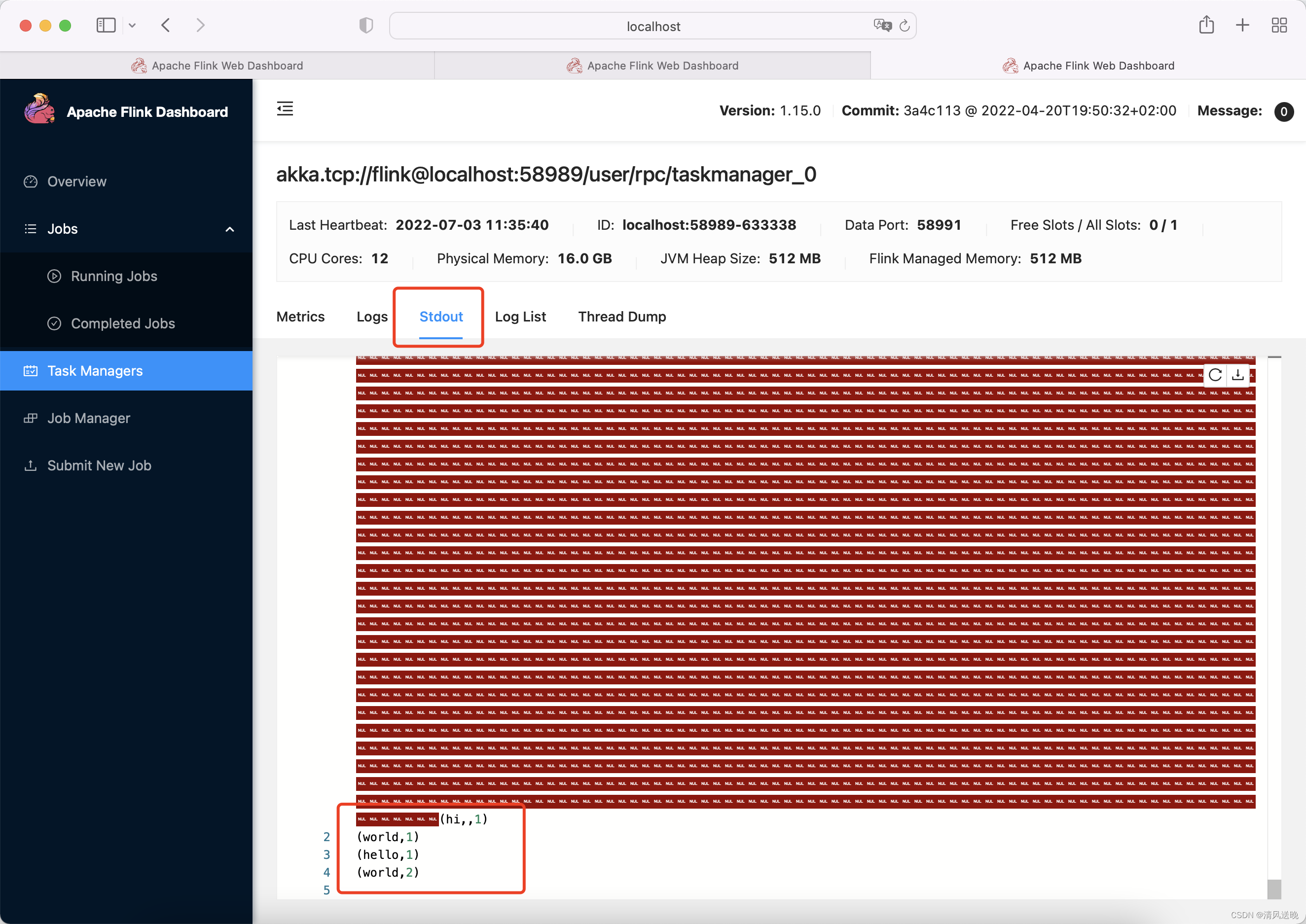Toggle the sidebar collapse control above the taskmanager title
This screenshot has height=924, width=1306.
285,108
